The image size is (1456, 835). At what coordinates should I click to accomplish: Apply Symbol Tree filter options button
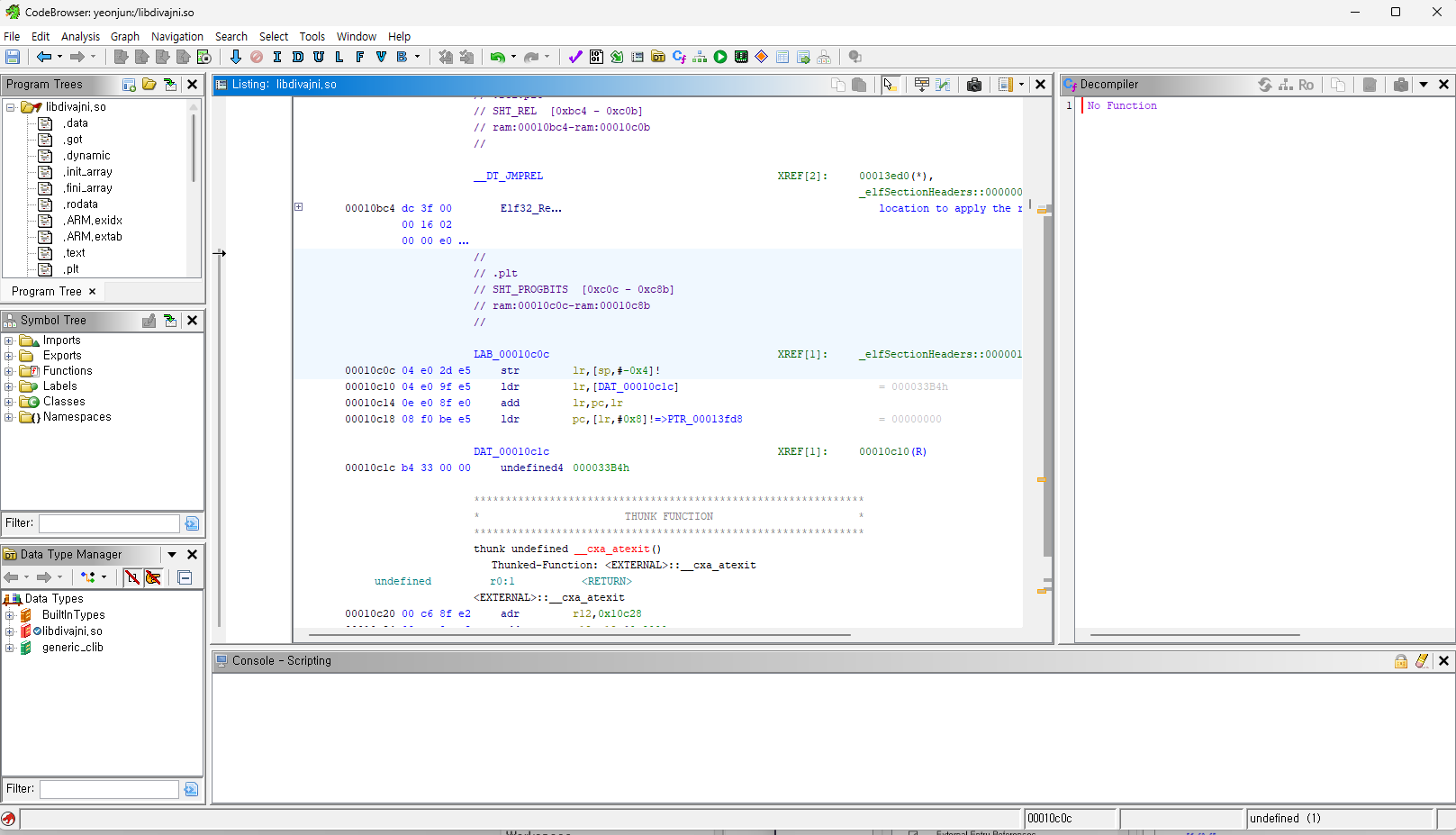click(192, 523)
